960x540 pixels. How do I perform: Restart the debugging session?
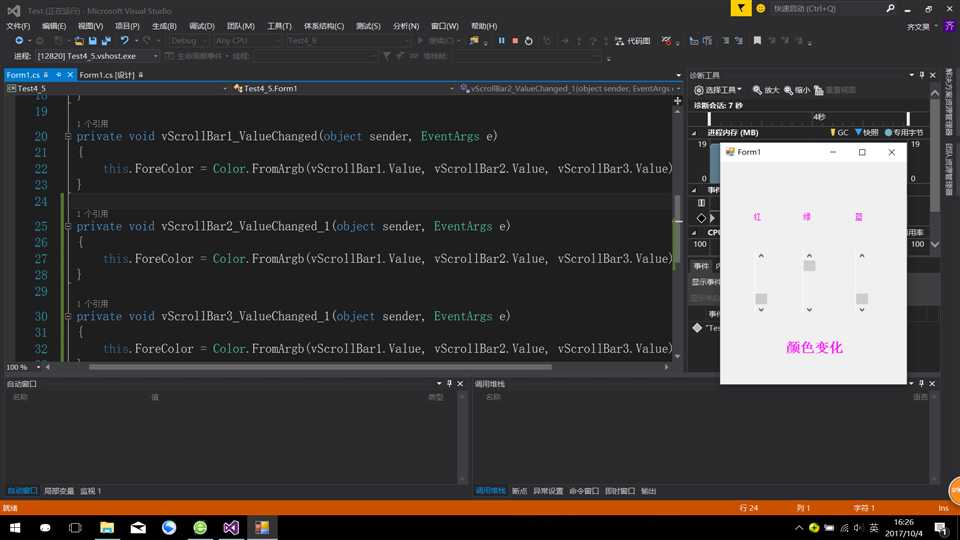(528, 40)
